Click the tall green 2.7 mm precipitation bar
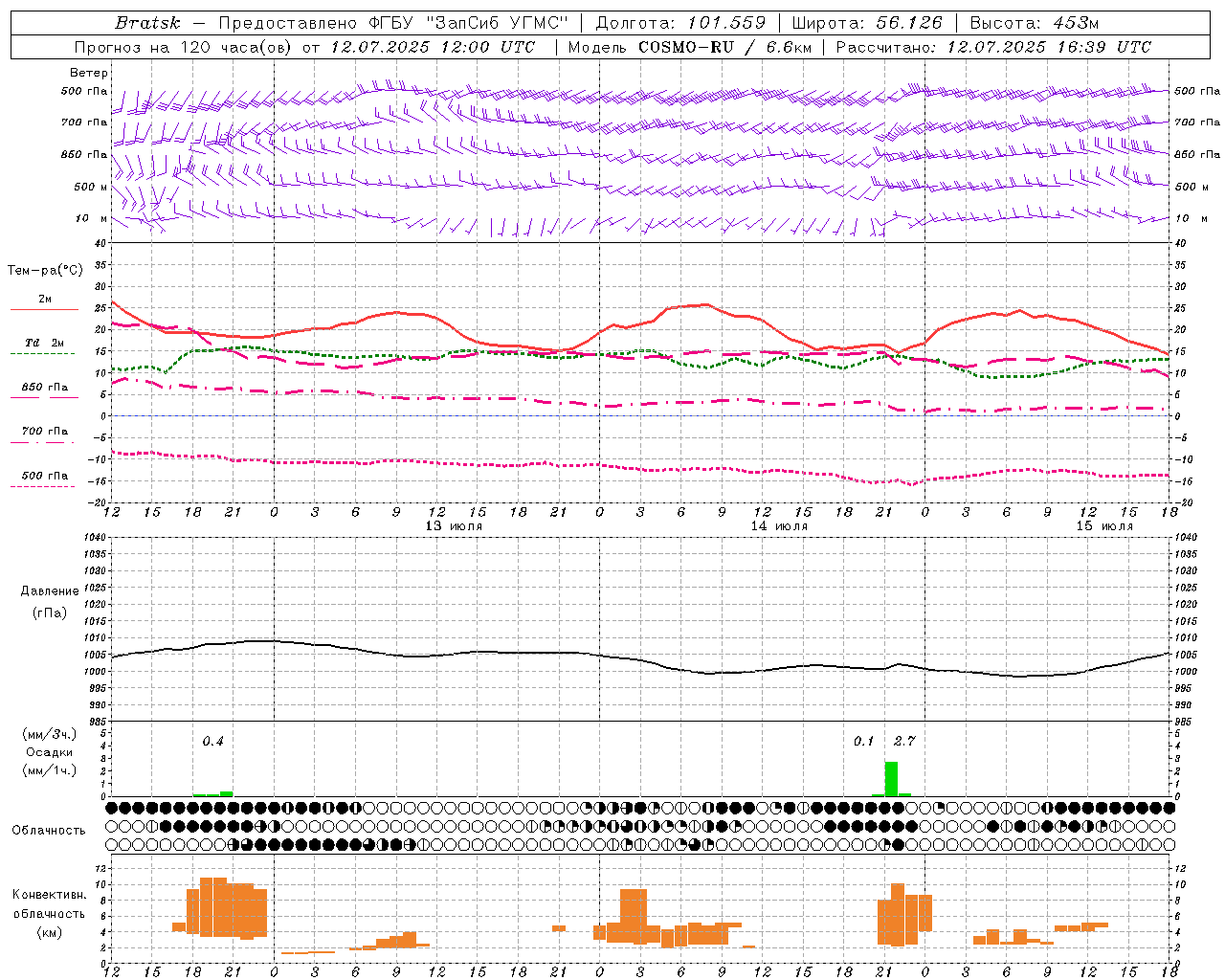 [891, 779]
